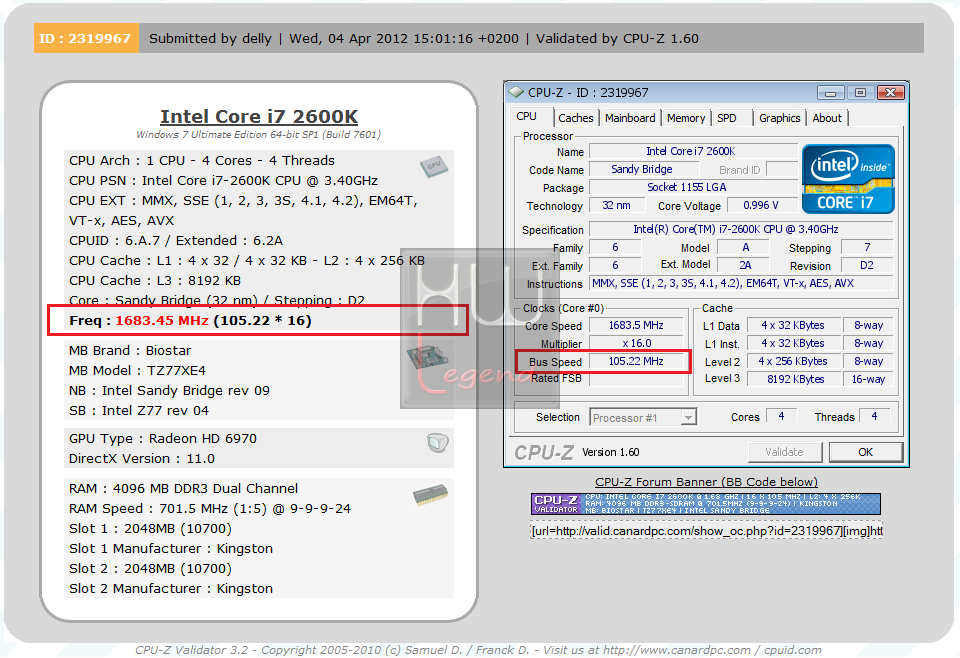Viewport: 960px width, 658px height.
Task: Select the SPD tab
Action: click(x=727, y=118)
